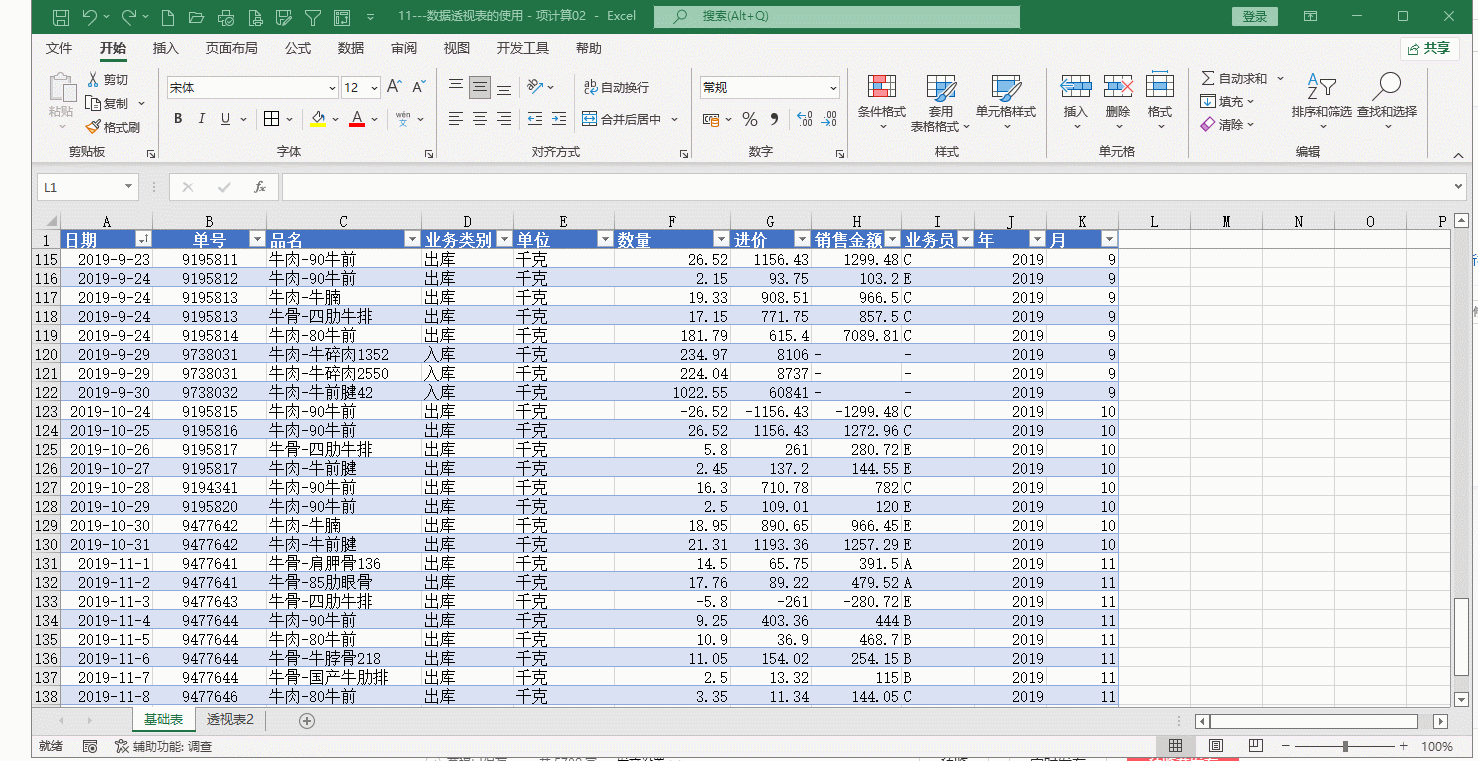The width and height of the screenshot is (1478, 761).
Task: Apply comma style number format
Action: pyautogui.click(x=774, y=119)
